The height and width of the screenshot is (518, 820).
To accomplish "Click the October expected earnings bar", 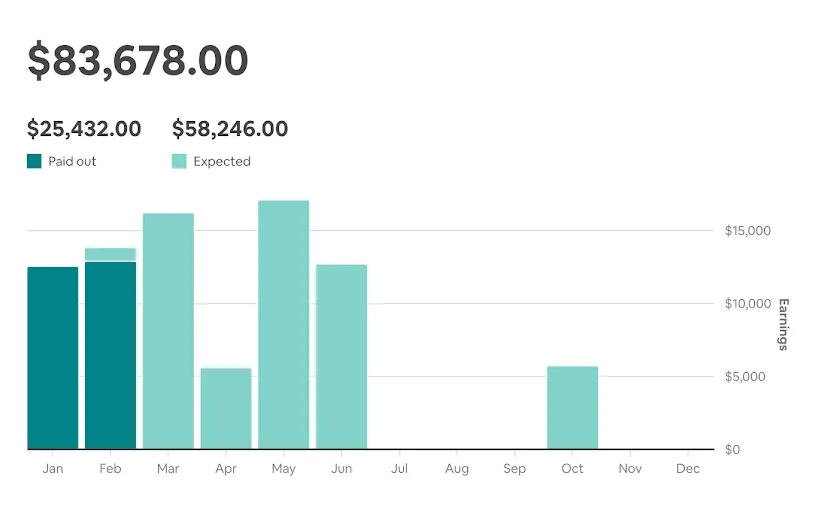I will [x=573, y=407].
